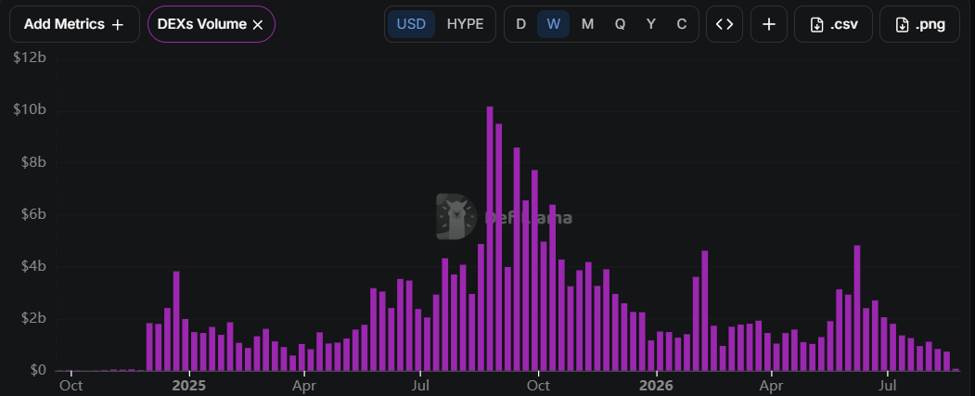This screenshot has width=975, height=396.
Task: Export chart as .png image
Action: (920, 24)
